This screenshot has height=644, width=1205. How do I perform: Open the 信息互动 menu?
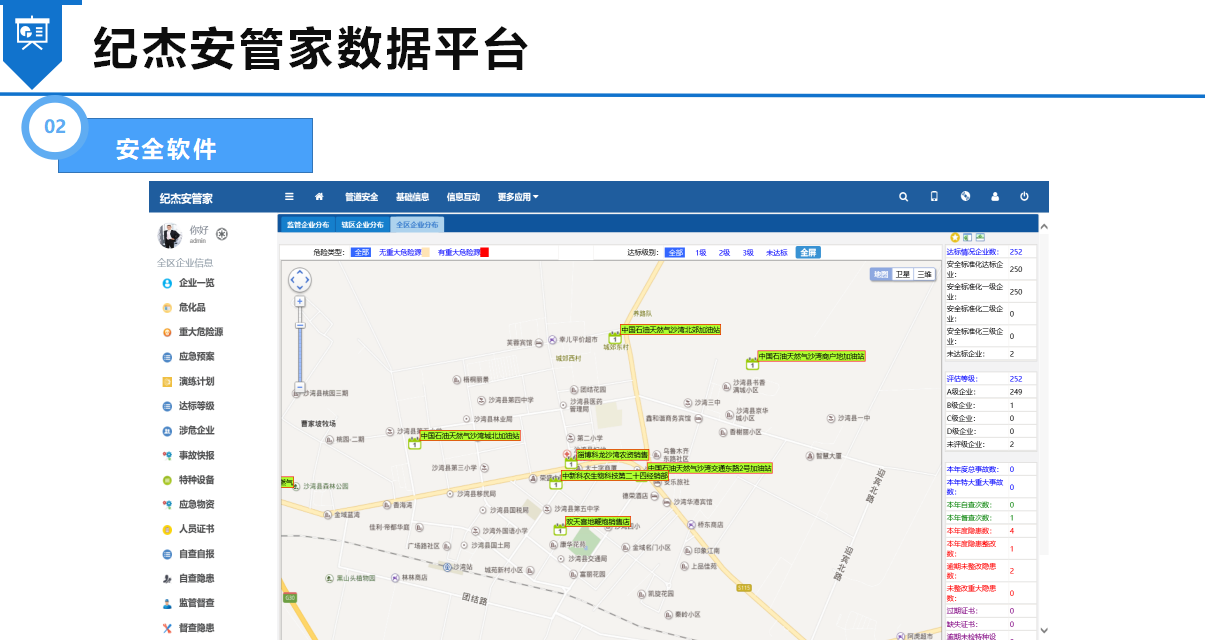click(463, 197)
